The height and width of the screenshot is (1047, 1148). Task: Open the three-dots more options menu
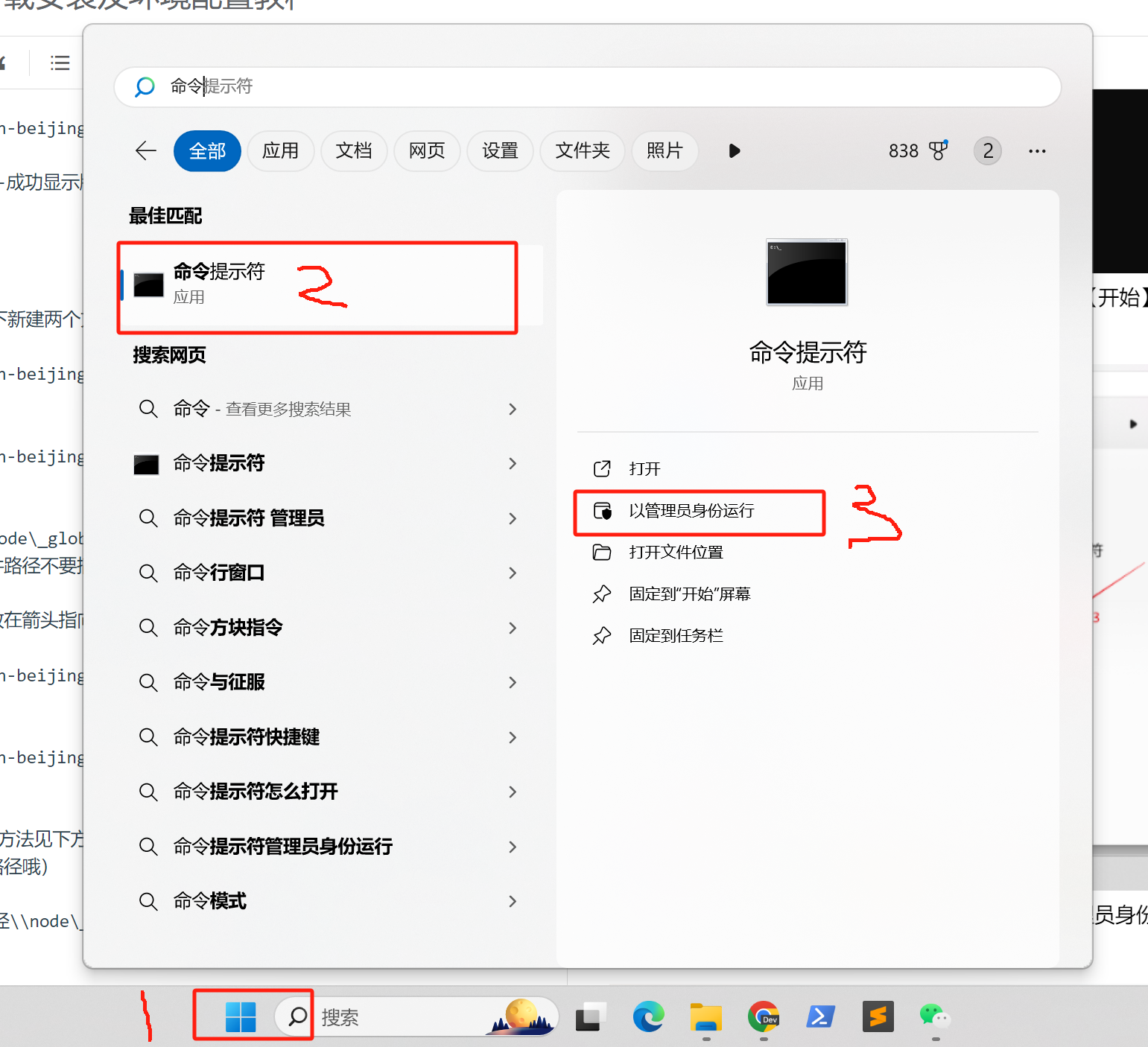(x=1037, y=151)
